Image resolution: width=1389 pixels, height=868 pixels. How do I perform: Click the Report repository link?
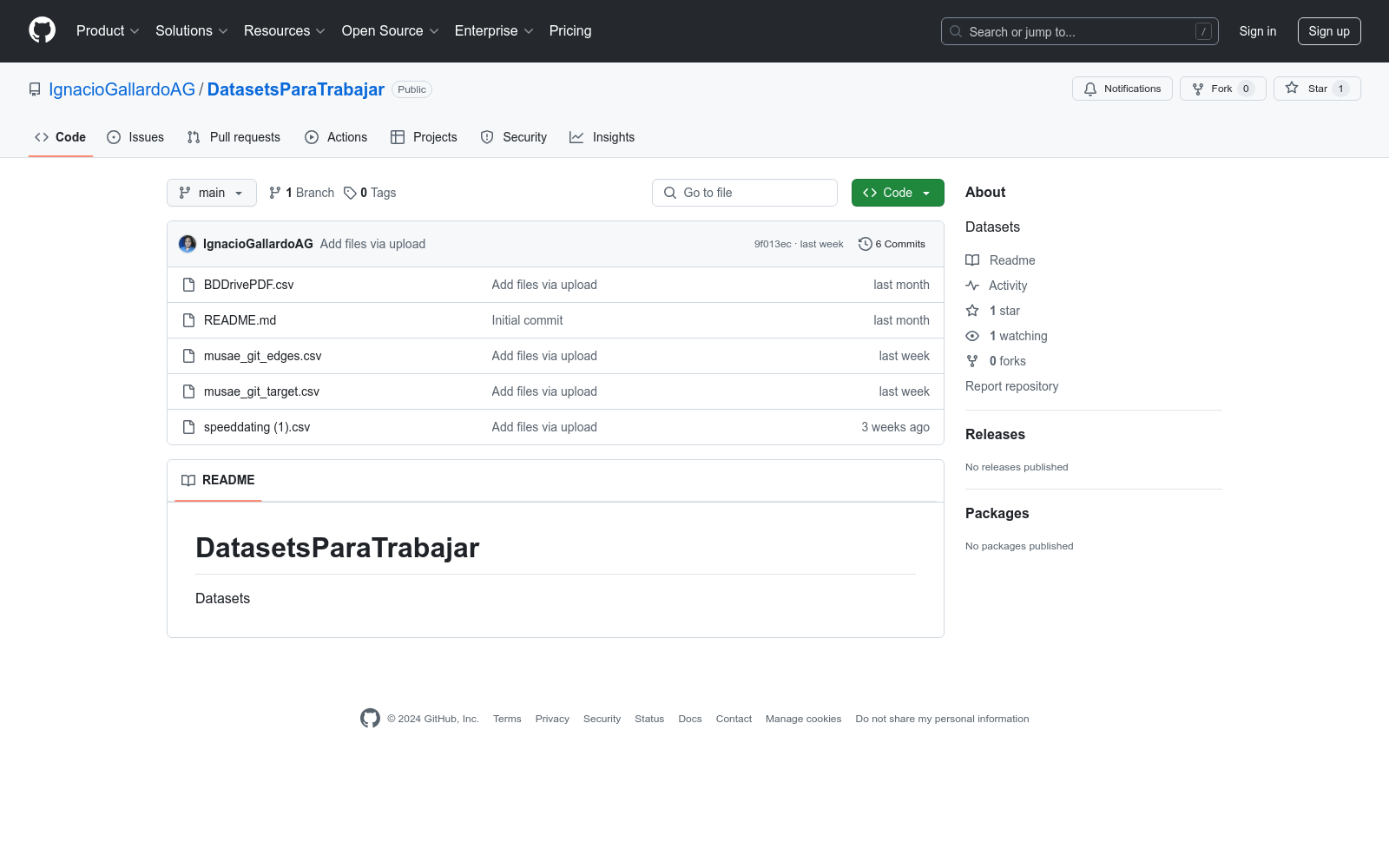[x=1012, y=386]
